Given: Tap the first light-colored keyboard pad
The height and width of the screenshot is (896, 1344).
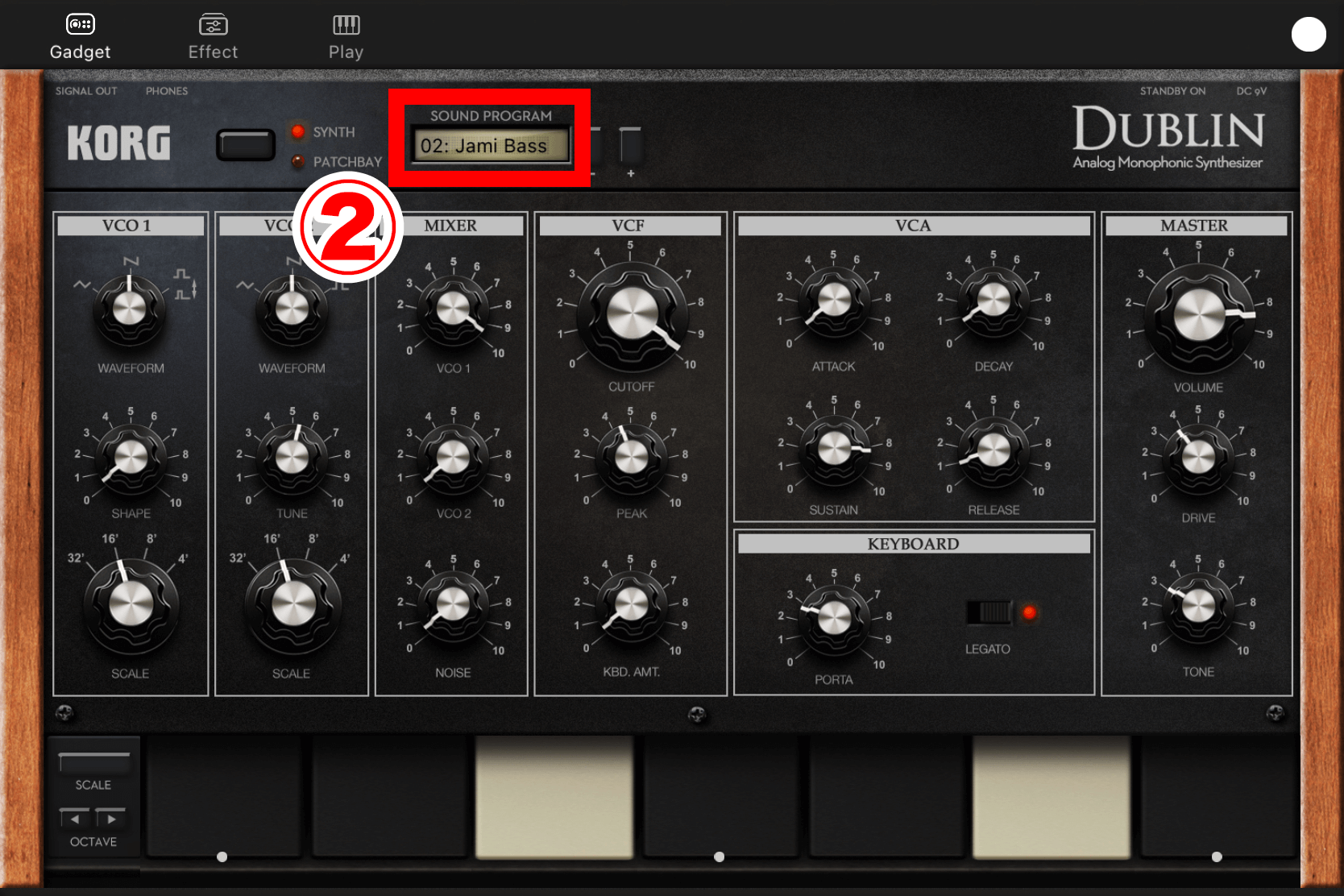Looking at the screenshot, I should (x=554, y=796).
